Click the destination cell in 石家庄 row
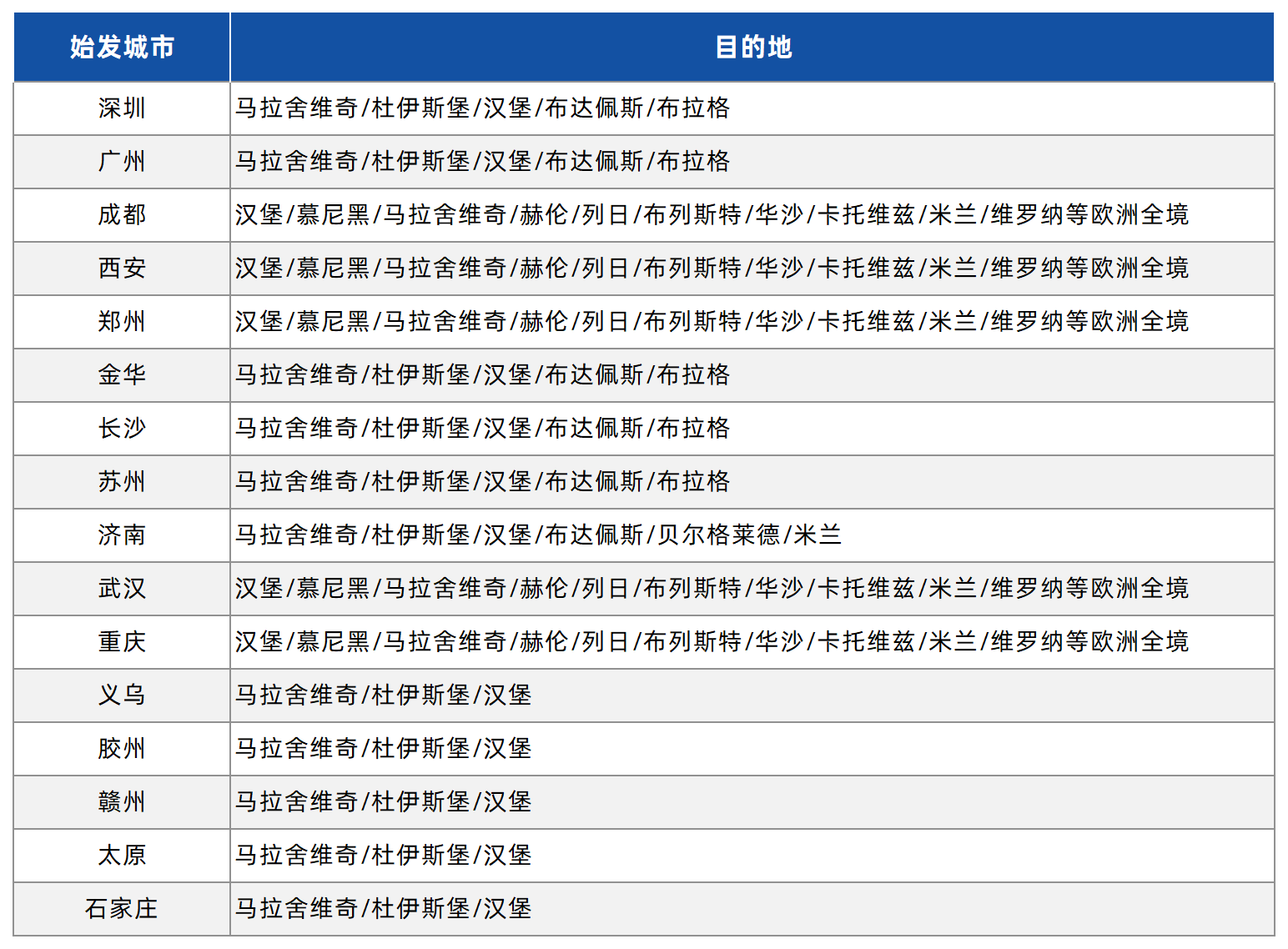The width and height of the screenshot is (1288, 949). click(752, 909)
